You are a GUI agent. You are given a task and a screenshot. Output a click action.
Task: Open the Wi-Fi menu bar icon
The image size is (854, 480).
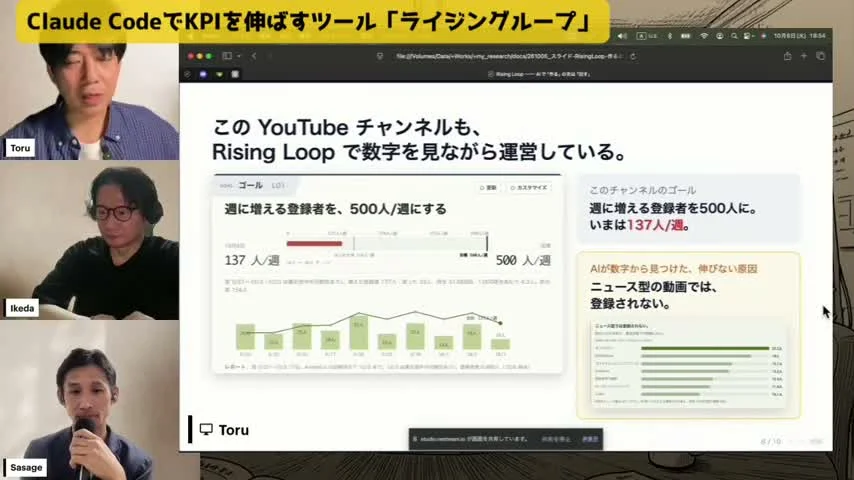pyautogui.click(x=704, y=36)
